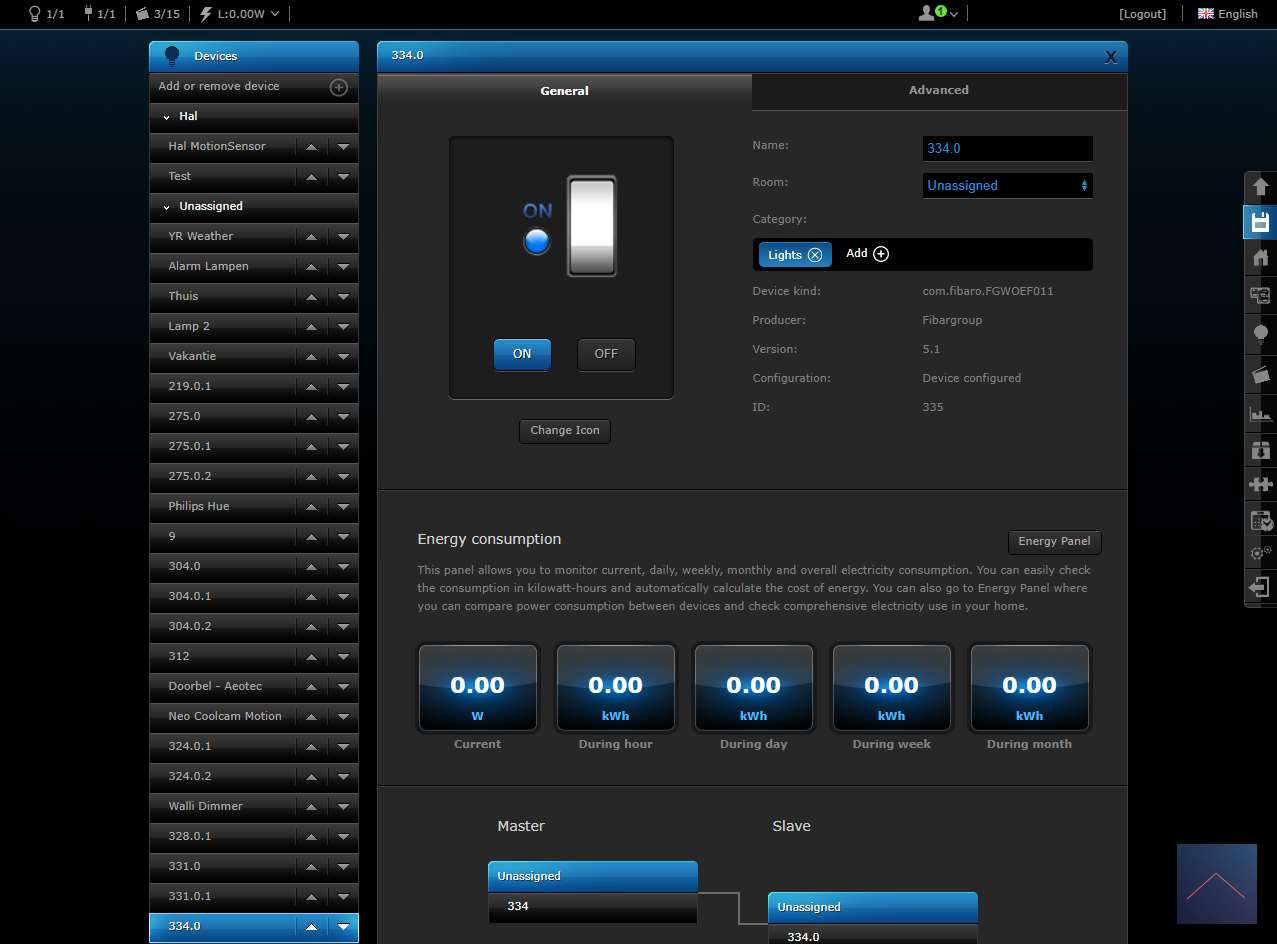
Task: Remove the Lights category tag
Action: coord(814,255)
